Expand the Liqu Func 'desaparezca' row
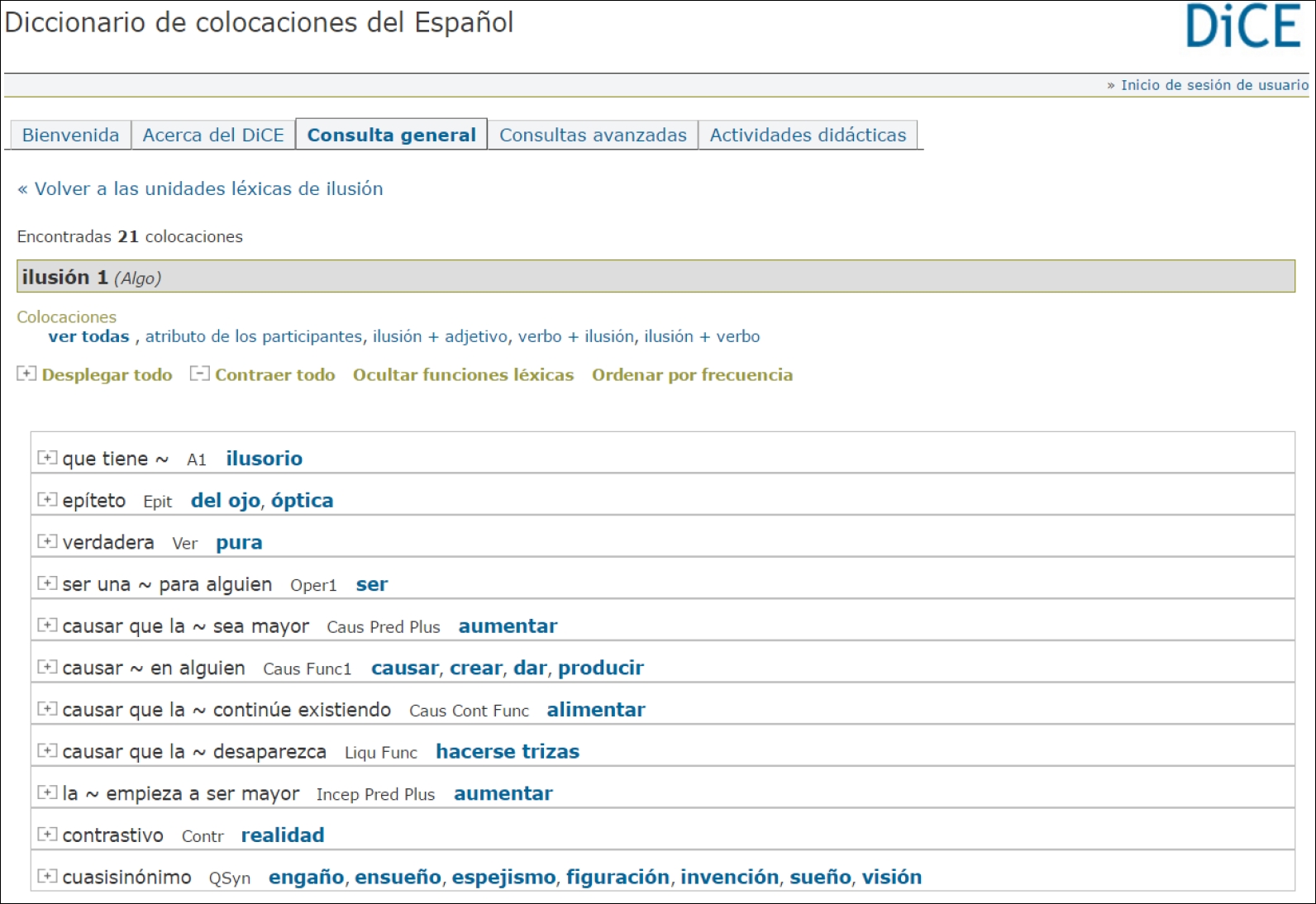The width and height of the screenshot is (1316, 904). pyautogui.click(x=47, y=751)
